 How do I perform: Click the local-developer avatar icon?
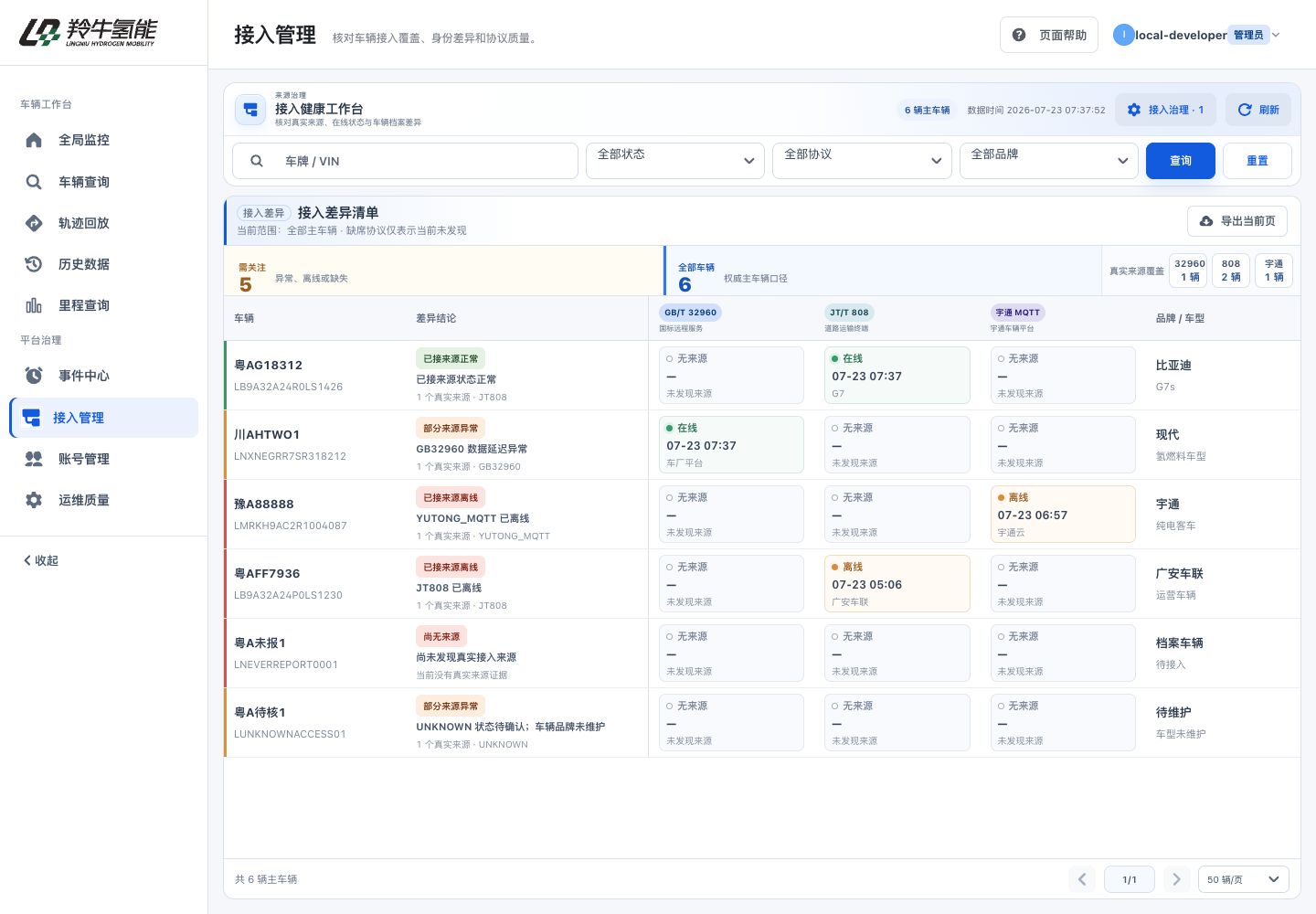1123,35
